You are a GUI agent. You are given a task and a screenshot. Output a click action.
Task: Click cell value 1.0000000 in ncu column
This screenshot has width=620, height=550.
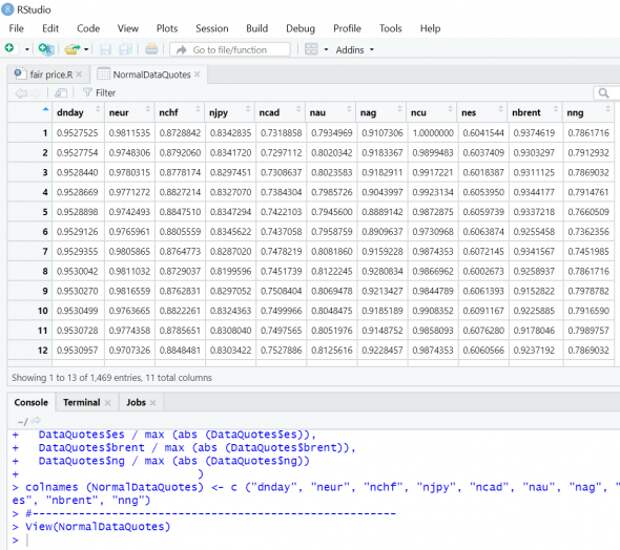(433, 133)
